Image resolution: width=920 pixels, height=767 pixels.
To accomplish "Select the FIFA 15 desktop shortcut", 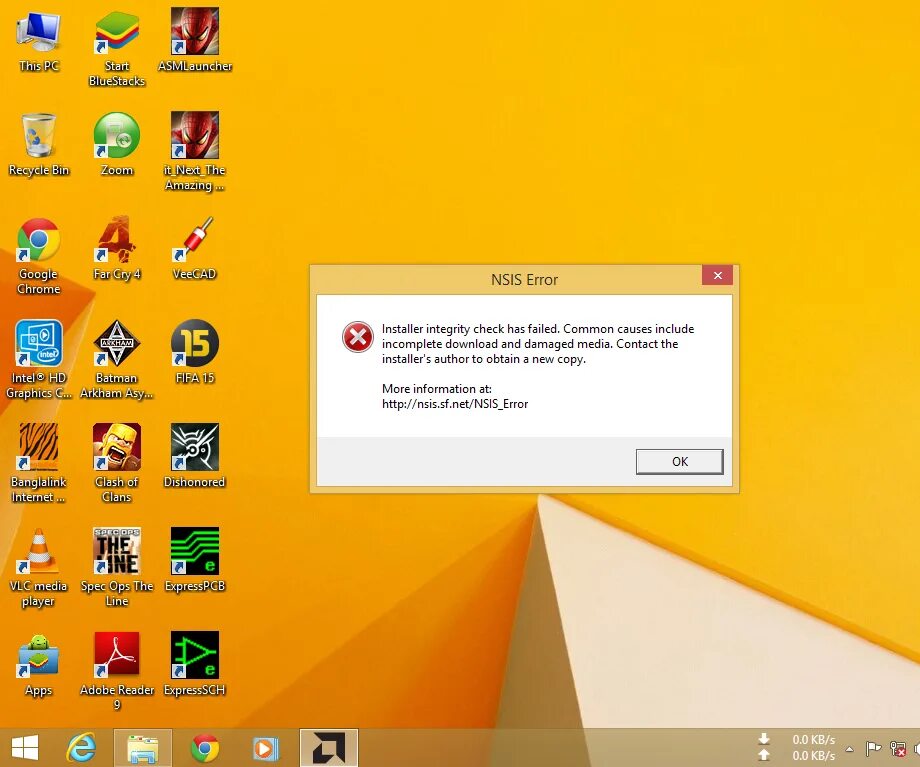I will (x=195, y=352).
